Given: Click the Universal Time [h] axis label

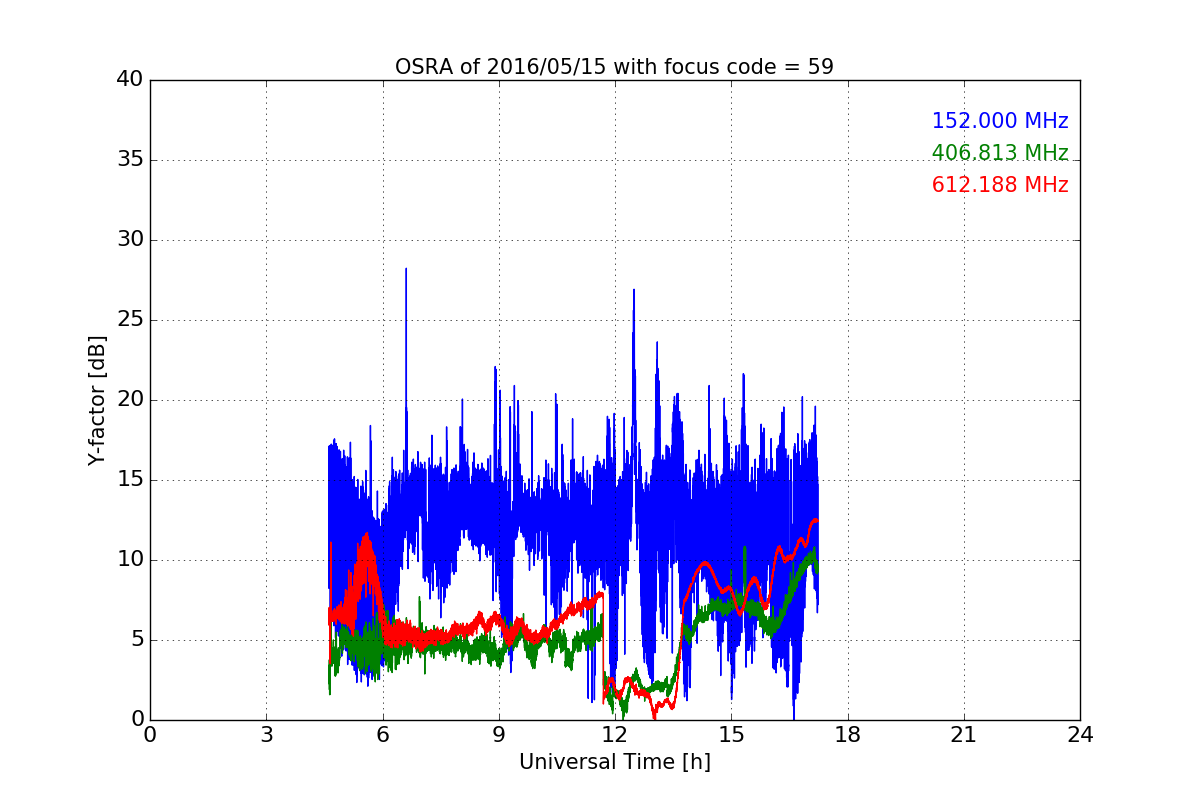Looking at the screenshot, I should coord(614,762).
